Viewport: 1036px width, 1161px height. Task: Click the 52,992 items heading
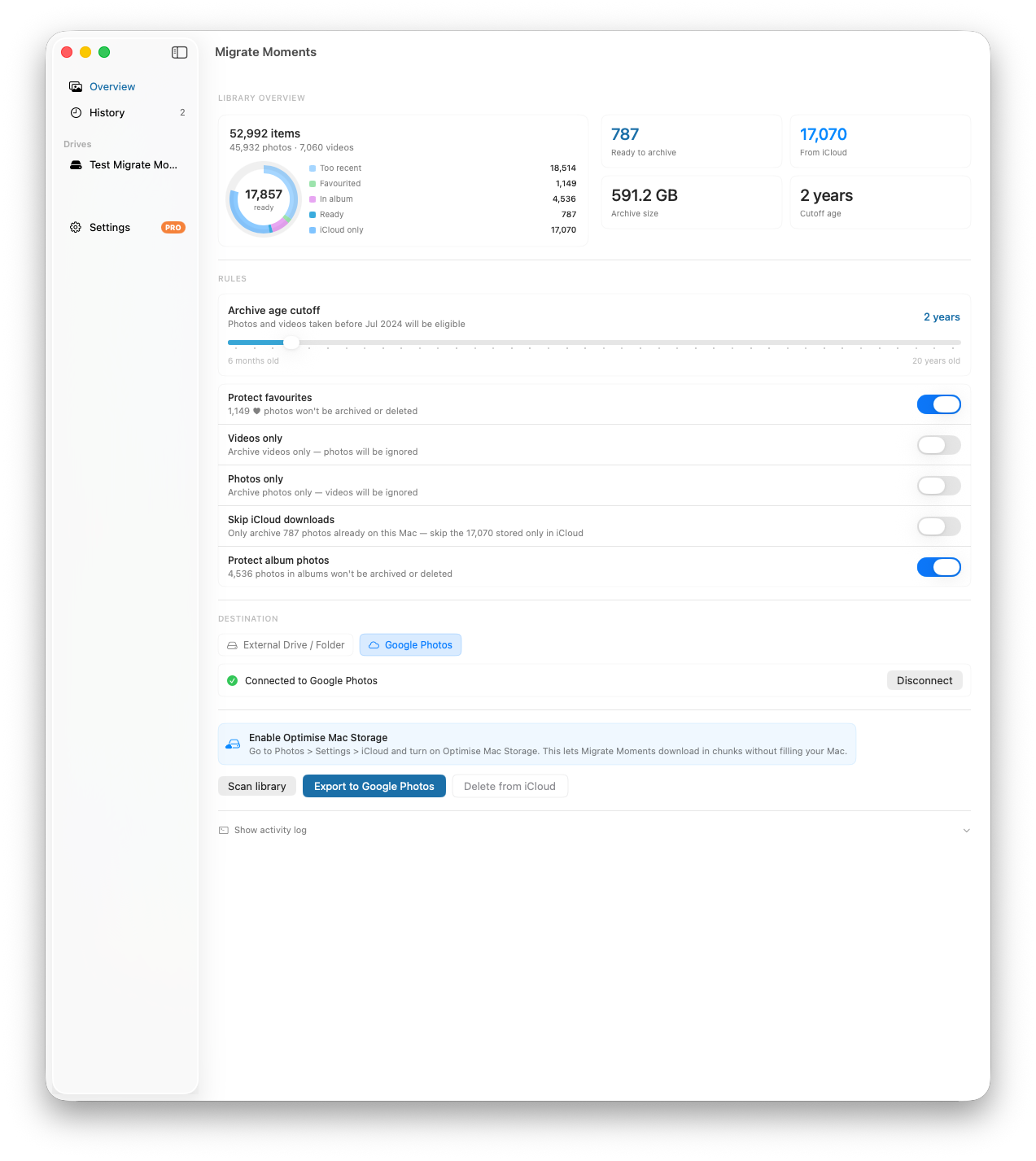[x=264, y=133]
